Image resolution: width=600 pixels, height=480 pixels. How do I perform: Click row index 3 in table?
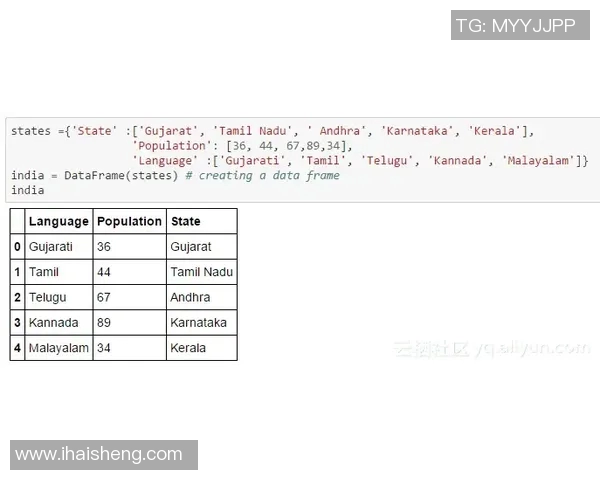point(17,323)
